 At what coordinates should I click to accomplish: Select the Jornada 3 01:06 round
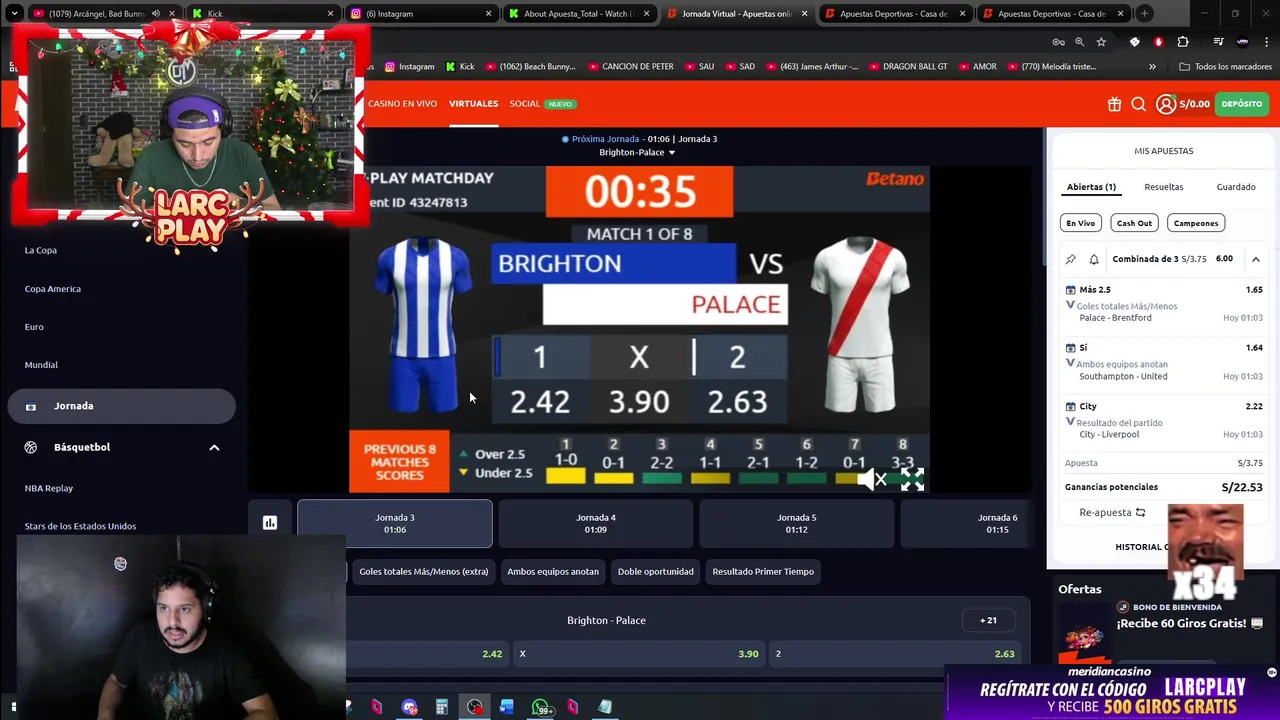(395, 523)
